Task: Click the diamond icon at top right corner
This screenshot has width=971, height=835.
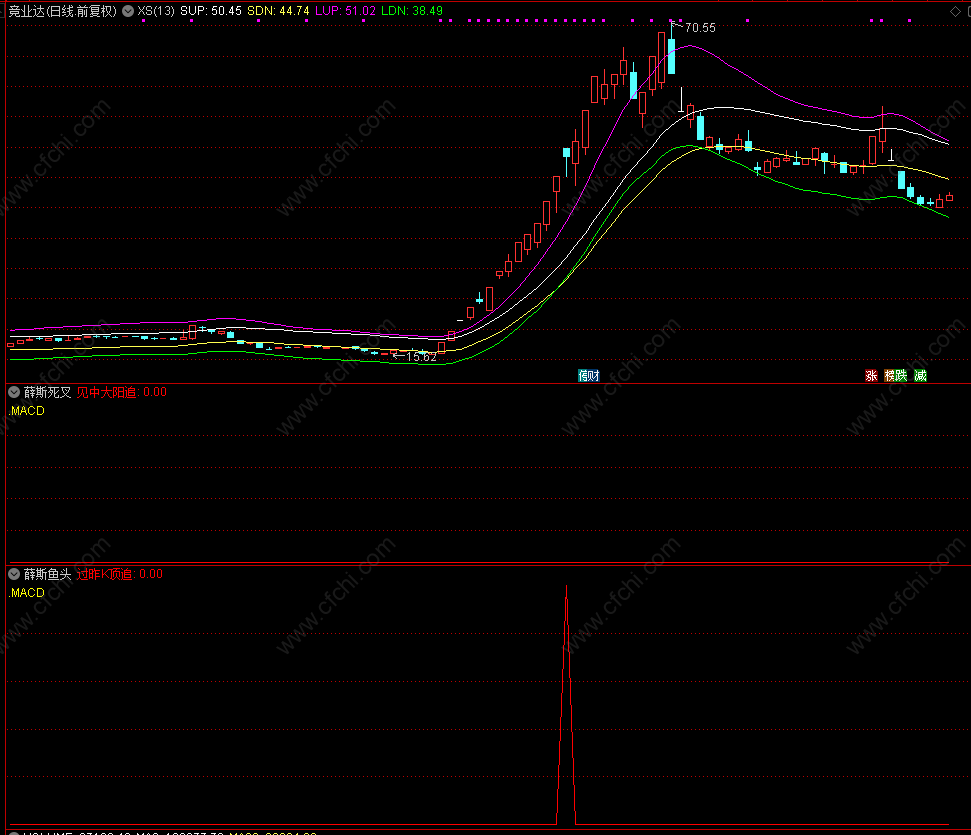Action: (x=956, y=11)
